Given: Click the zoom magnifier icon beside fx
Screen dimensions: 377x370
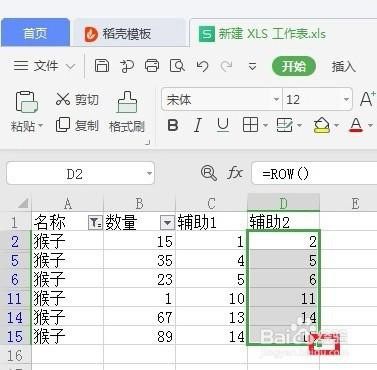Looking at the screenshot, I should 209,173.
